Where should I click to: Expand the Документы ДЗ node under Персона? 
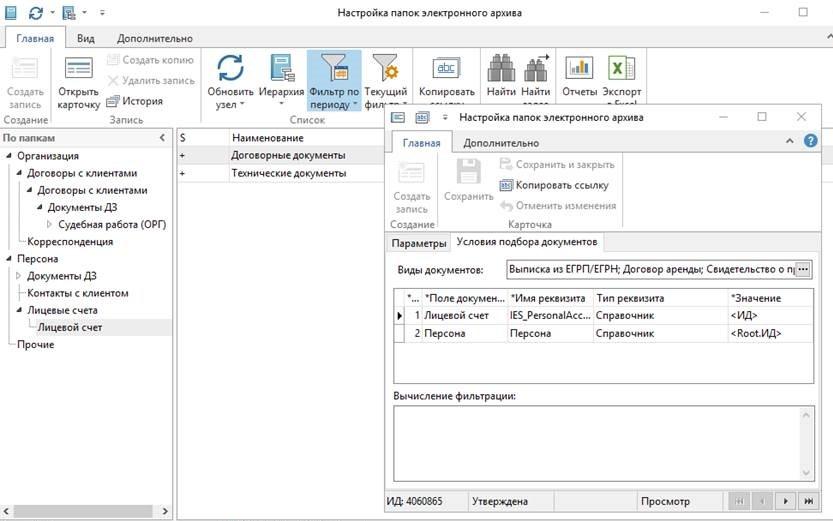[x=19, y=276]
